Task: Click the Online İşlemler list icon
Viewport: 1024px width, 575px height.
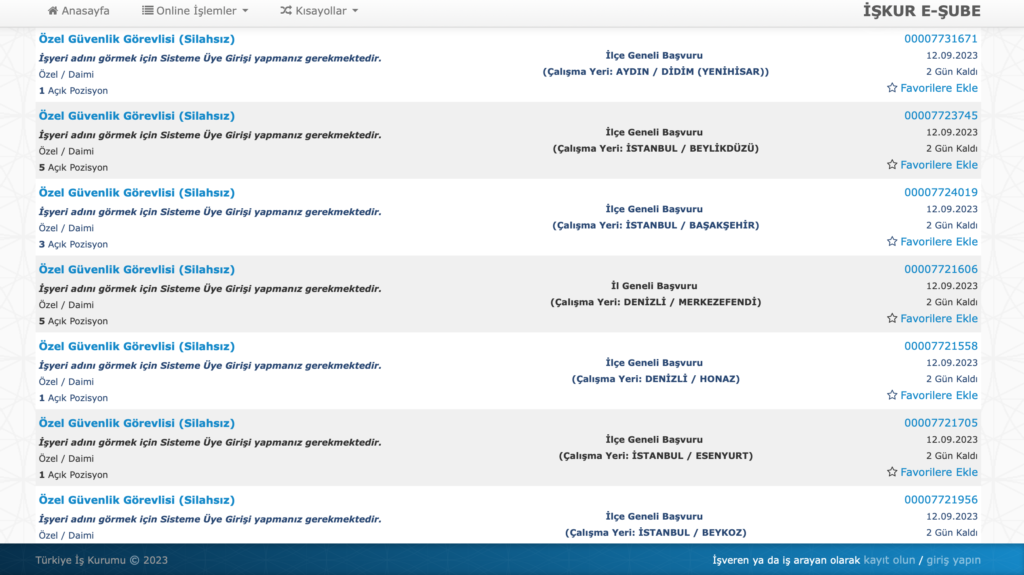Action: point(148,11)
